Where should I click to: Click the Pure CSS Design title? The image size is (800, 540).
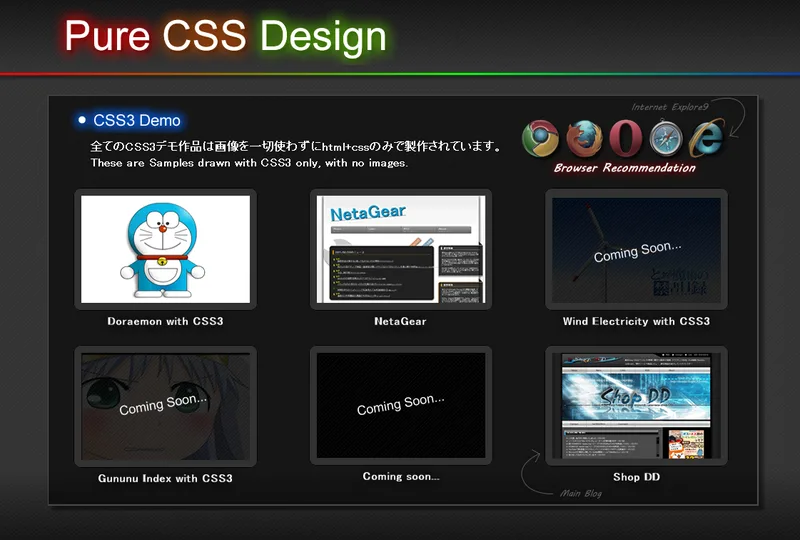[x=225, y=36]
